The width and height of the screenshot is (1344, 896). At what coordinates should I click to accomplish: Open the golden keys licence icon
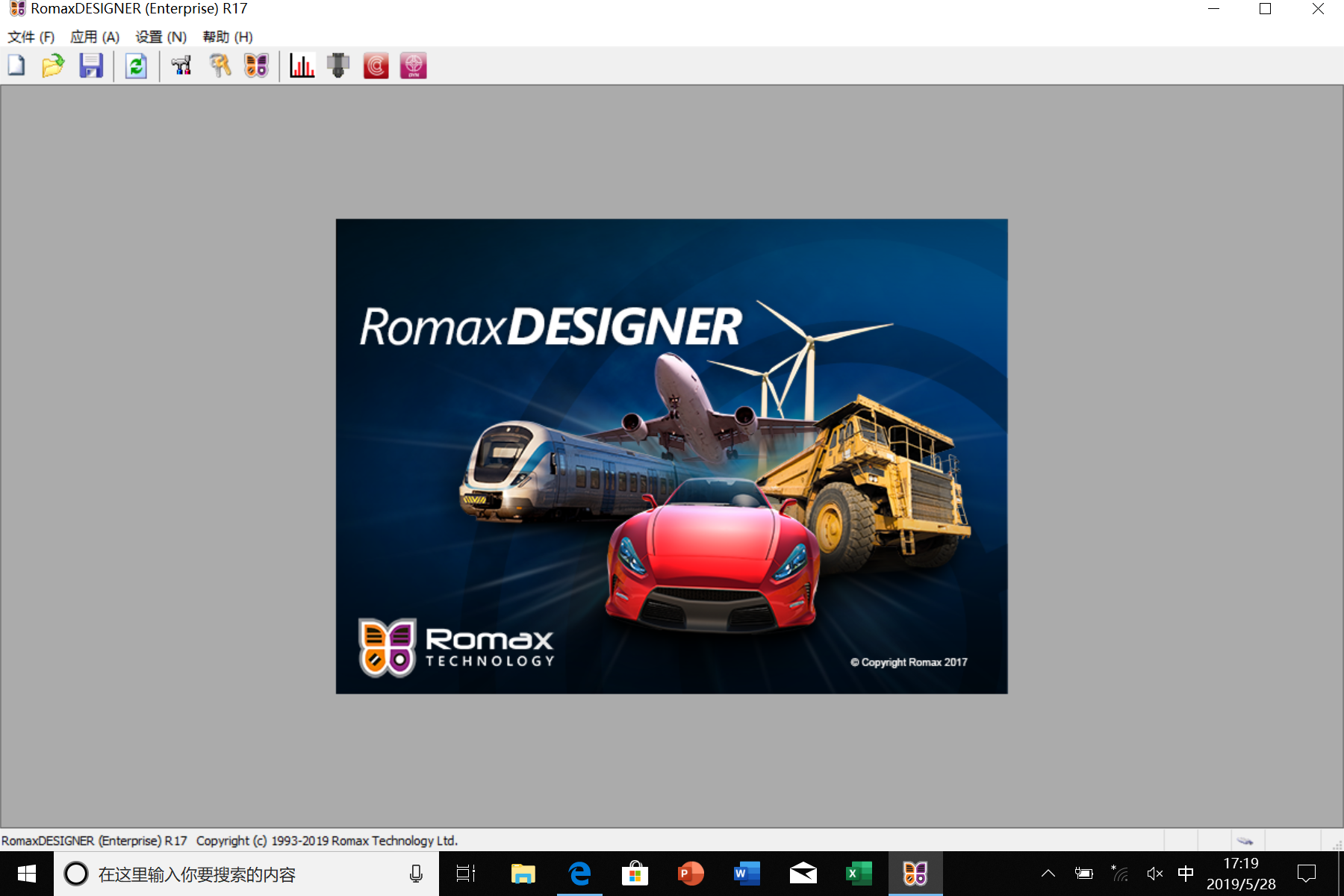coord(220,66)
